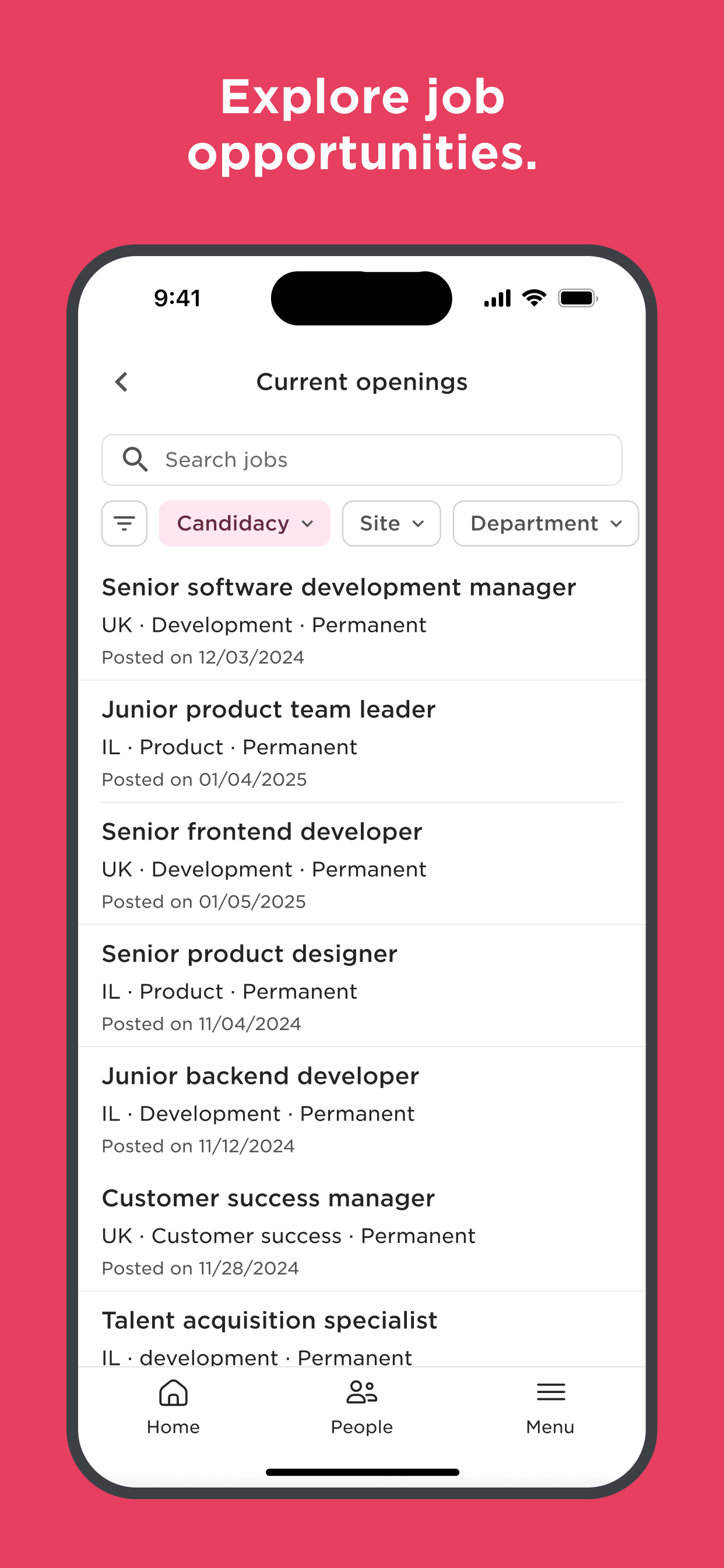724x1568 pixels.
Task: Focus the Search jobs field
Action: coord(362,460)
